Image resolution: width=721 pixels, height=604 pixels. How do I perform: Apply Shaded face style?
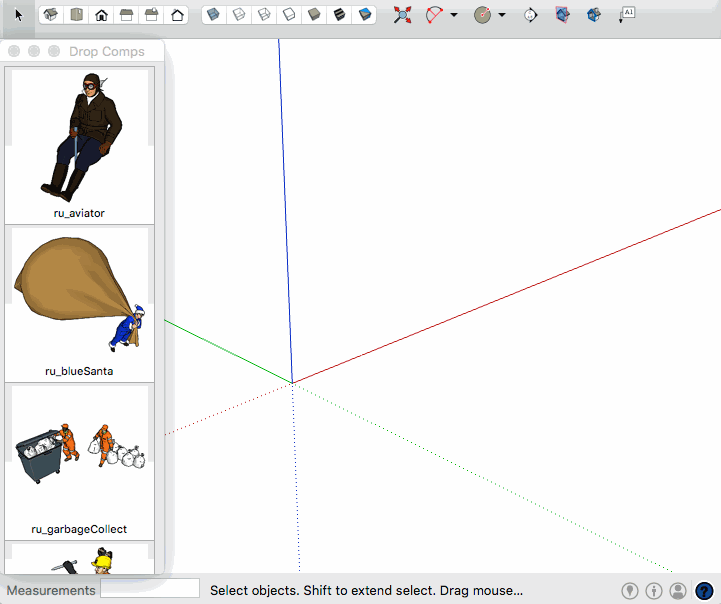314,15
